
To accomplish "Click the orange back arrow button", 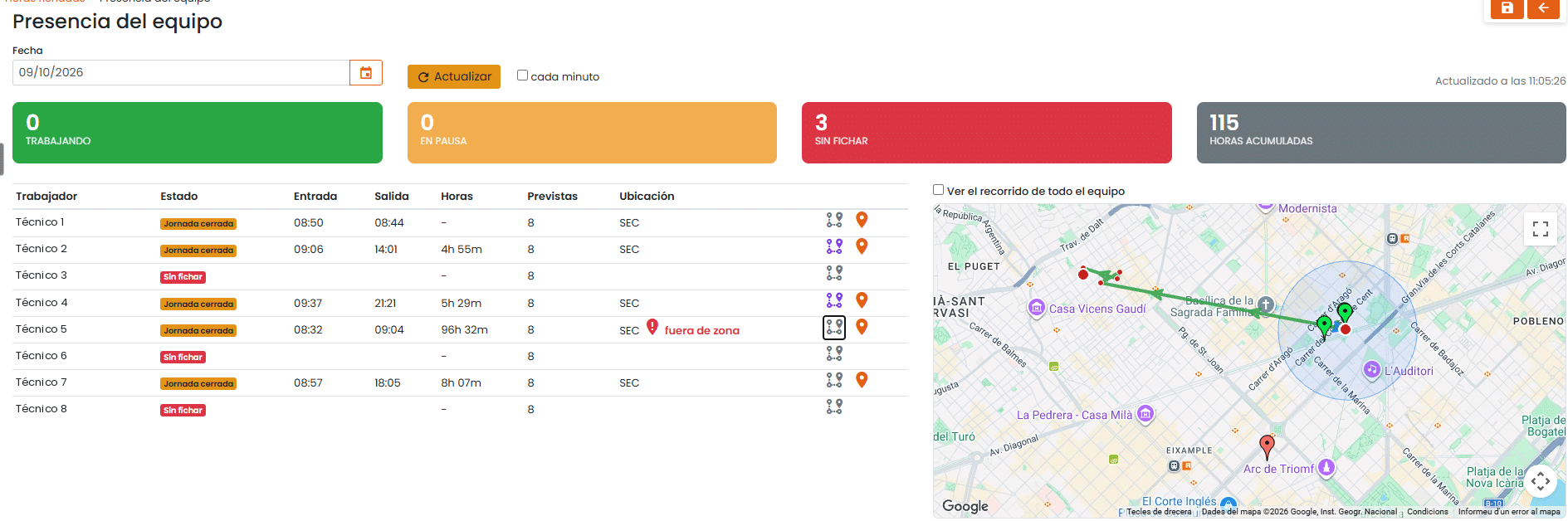I will coord(1543,8).
